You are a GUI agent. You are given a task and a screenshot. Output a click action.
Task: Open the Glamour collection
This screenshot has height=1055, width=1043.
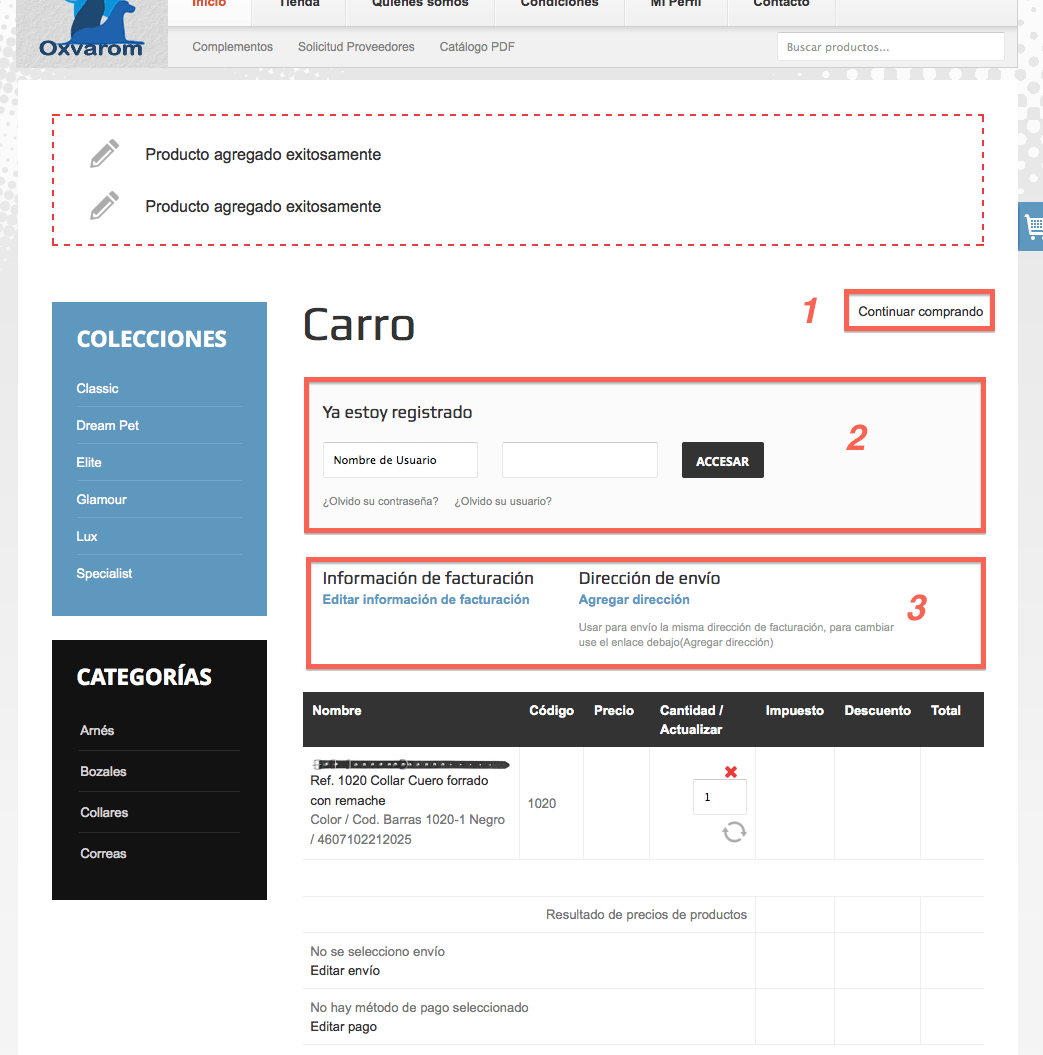[102, 499]
